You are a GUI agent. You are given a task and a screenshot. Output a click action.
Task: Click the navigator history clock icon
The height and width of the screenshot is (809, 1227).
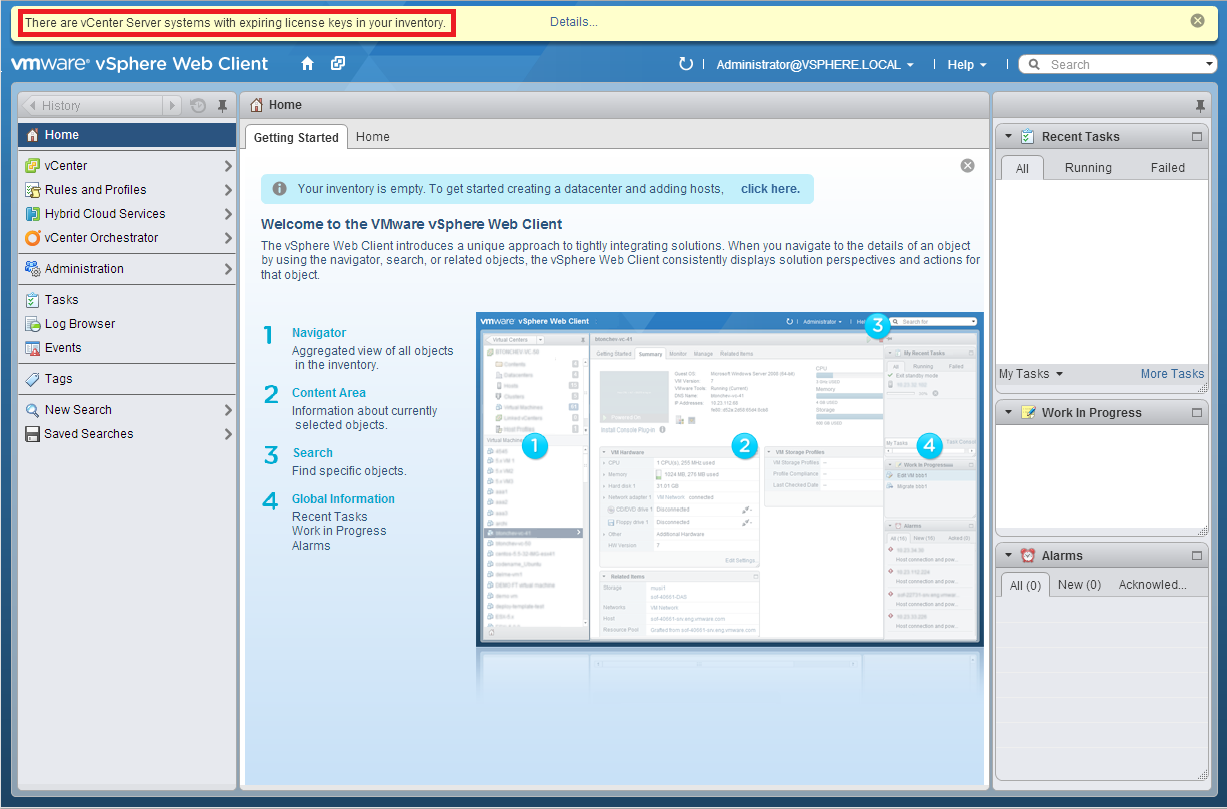199,106
